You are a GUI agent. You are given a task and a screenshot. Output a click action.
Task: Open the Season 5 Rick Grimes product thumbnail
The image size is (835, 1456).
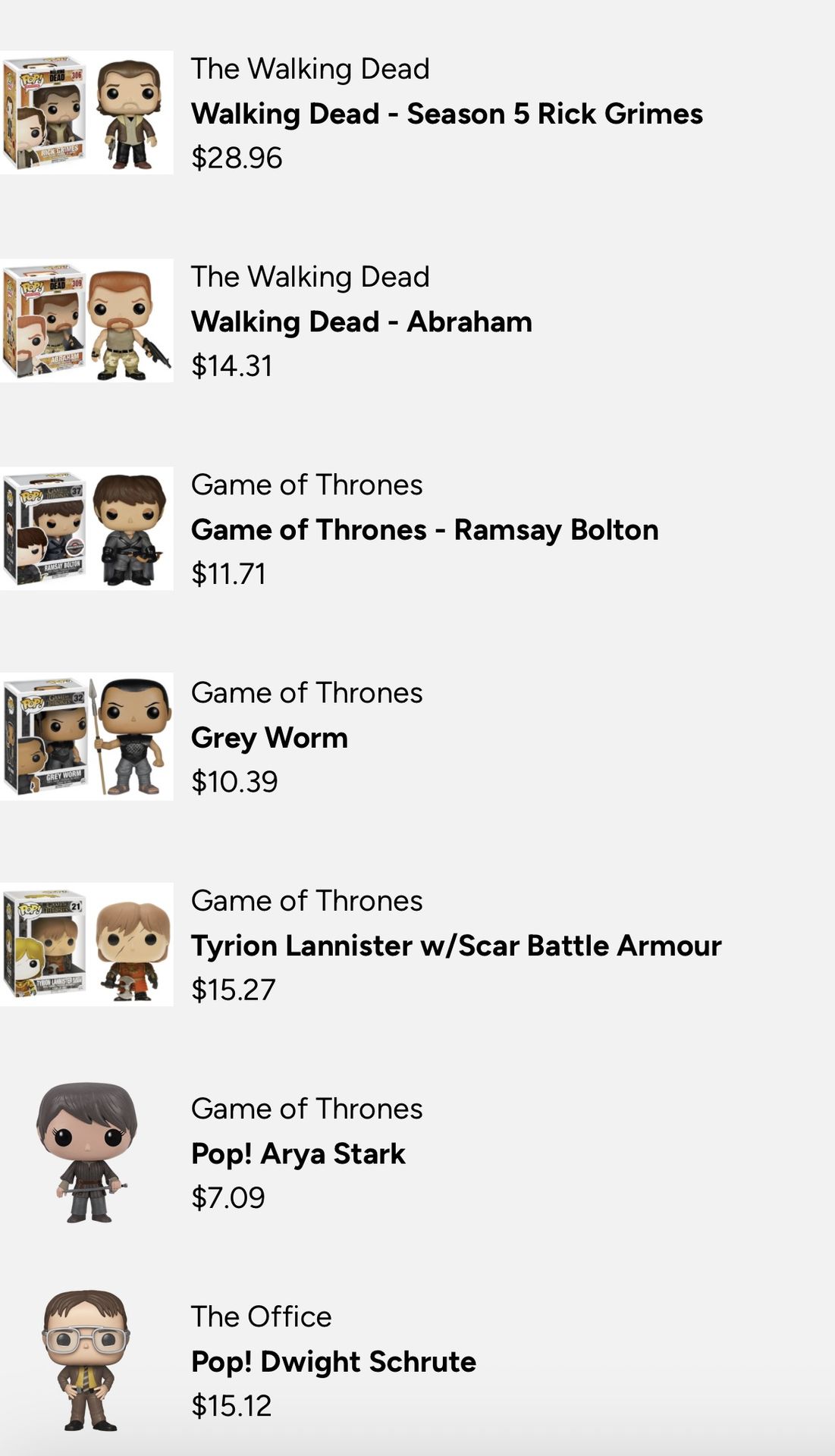point(86,112)
